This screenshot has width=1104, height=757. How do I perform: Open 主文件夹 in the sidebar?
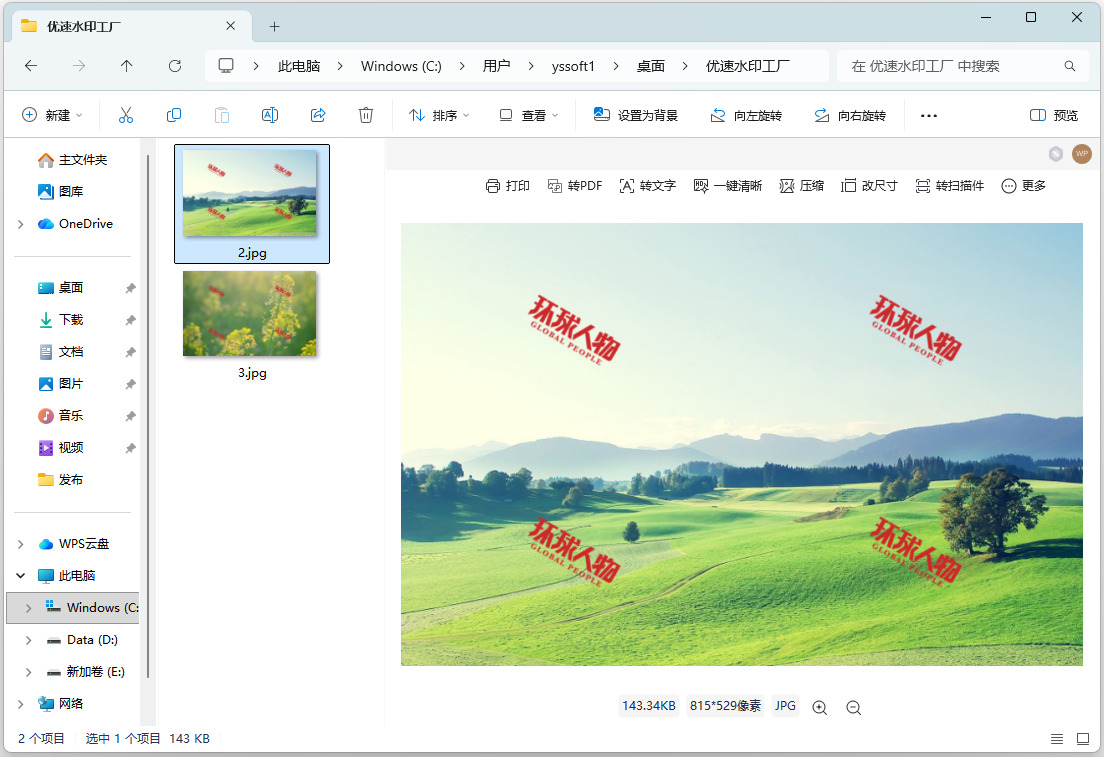[x=73, y=161]
